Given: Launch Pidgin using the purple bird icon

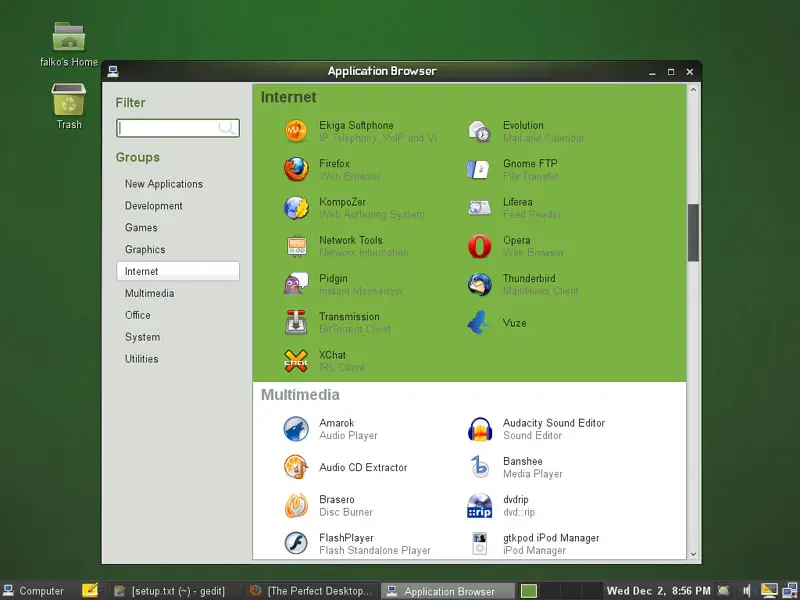Looking at the screenshot, I should coord(296,284).
